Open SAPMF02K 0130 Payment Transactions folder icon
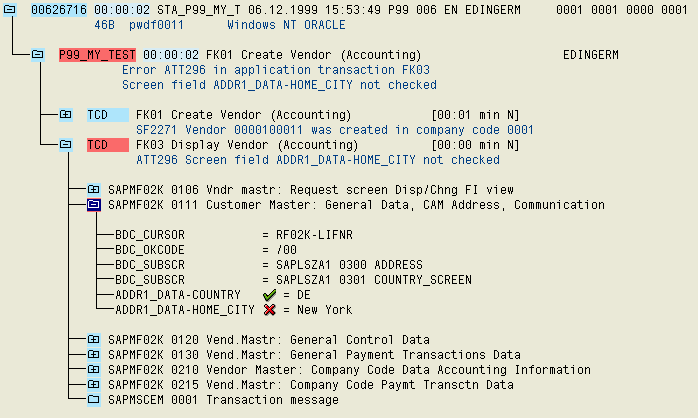The image size is (698, 418). [93, 355]
